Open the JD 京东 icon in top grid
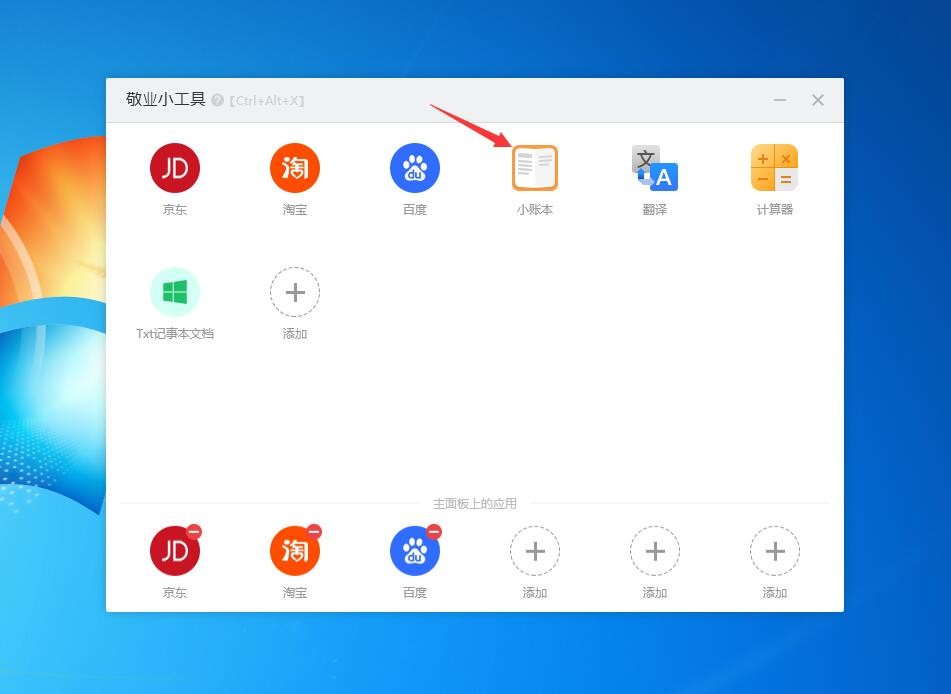 (175, 167)
